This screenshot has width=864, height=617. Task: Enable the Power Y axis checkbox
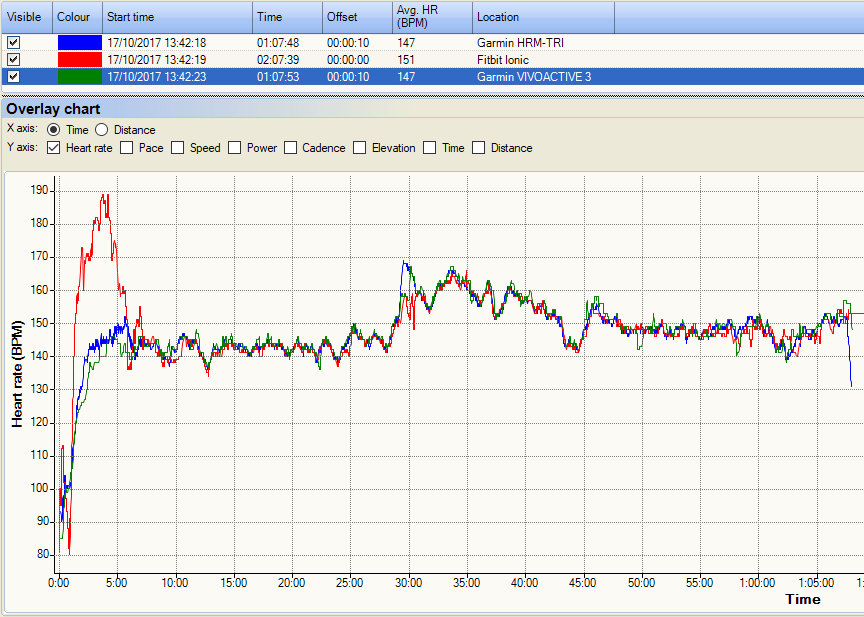[235, 148]
